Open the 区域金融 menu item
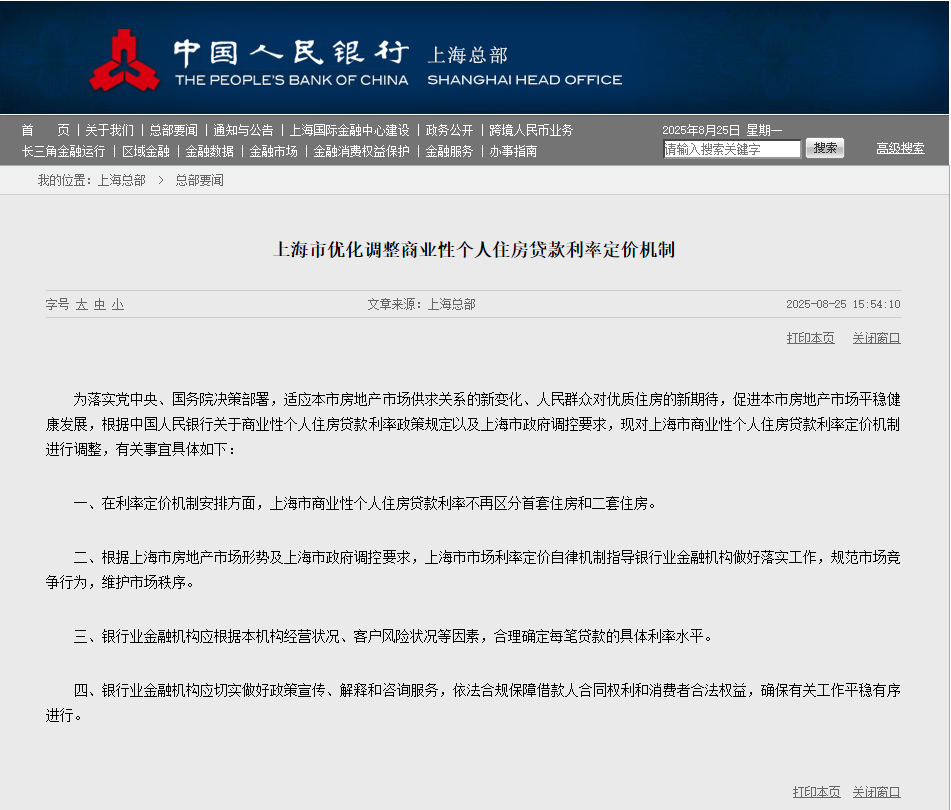The height and width of the screenshot is (810, 951). 146,151
